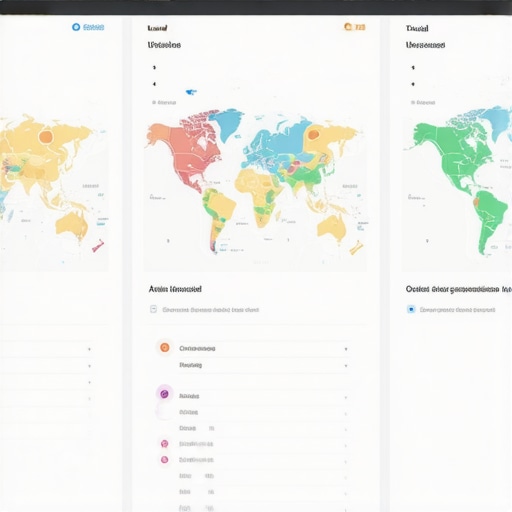Click the red New Zealand shape on the left map
The height and width of the screenshot is (512, 512).
98,246
